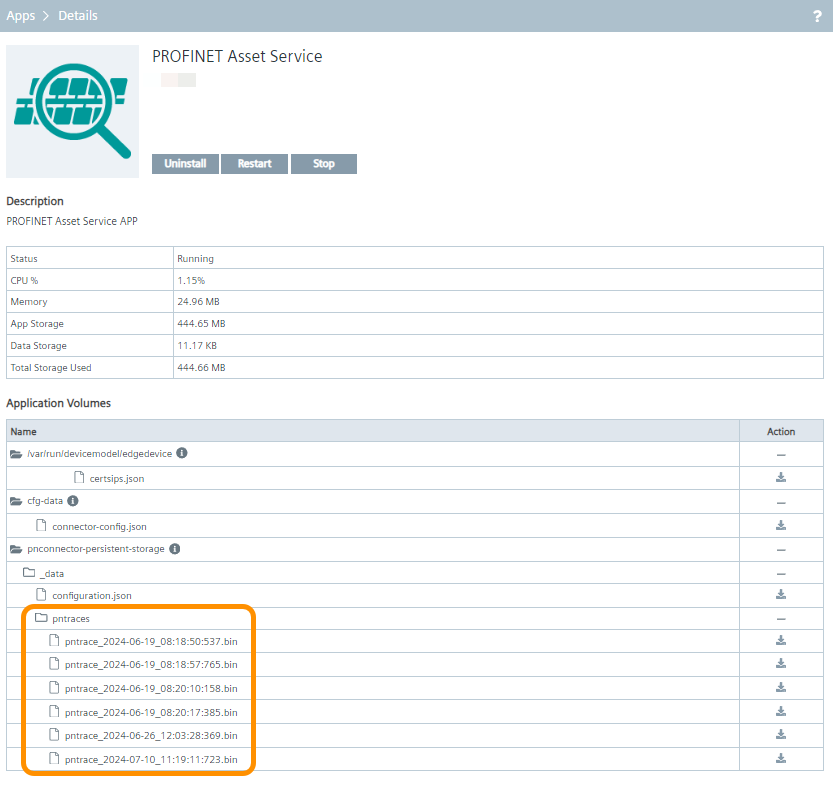Click the connector-config.json file name
The image size is (833, 788).
click(x=99, y=527)
